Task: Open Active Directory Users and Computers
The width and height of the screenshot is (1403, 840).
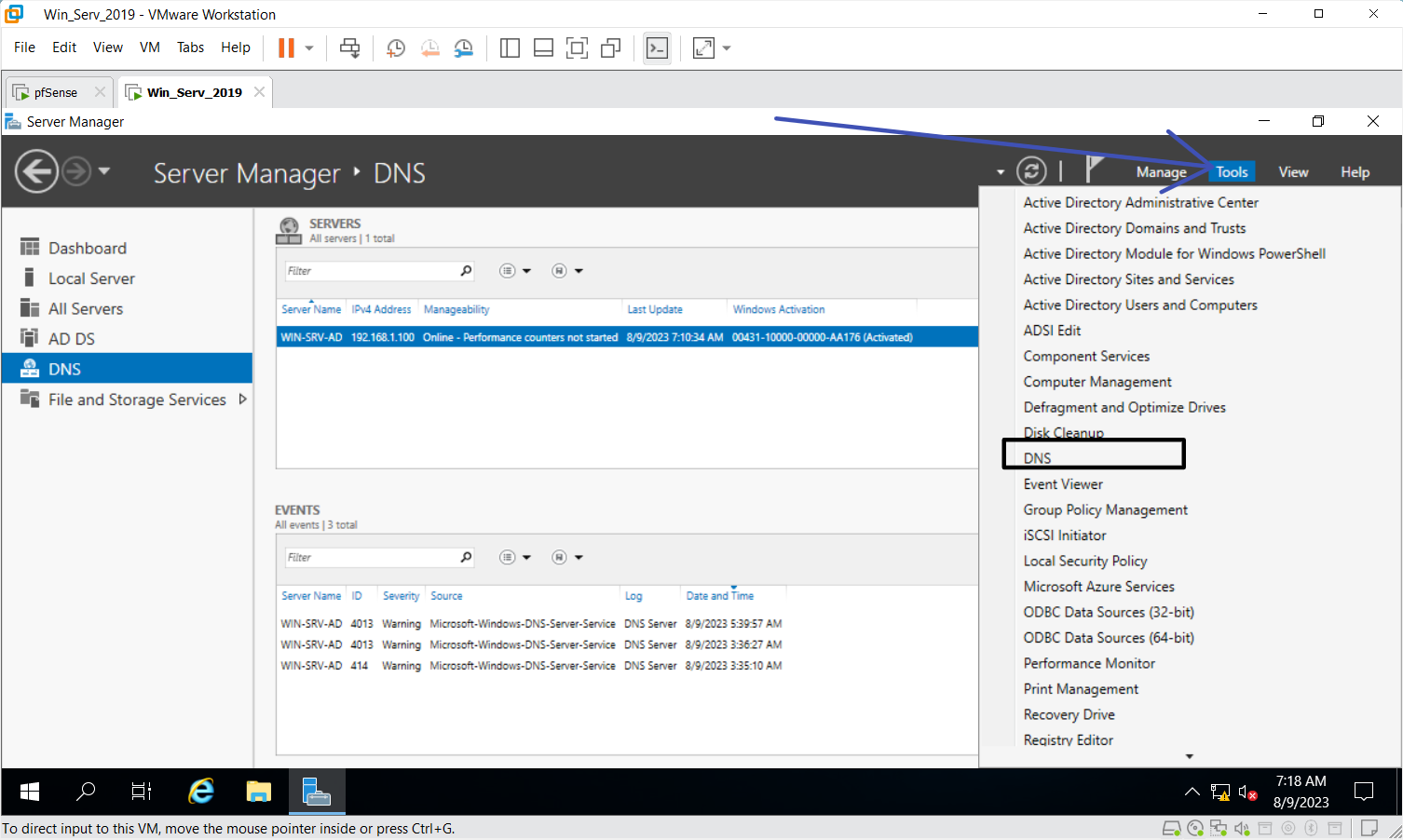Action: point(1140,305)
